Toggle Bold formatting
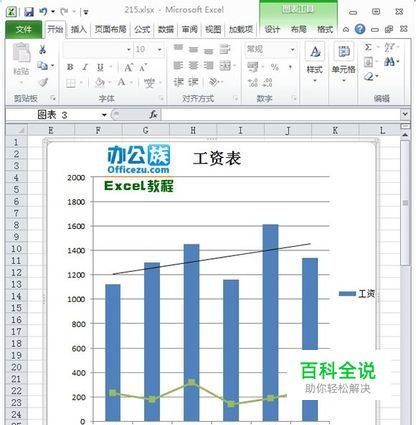 [70, 67]
